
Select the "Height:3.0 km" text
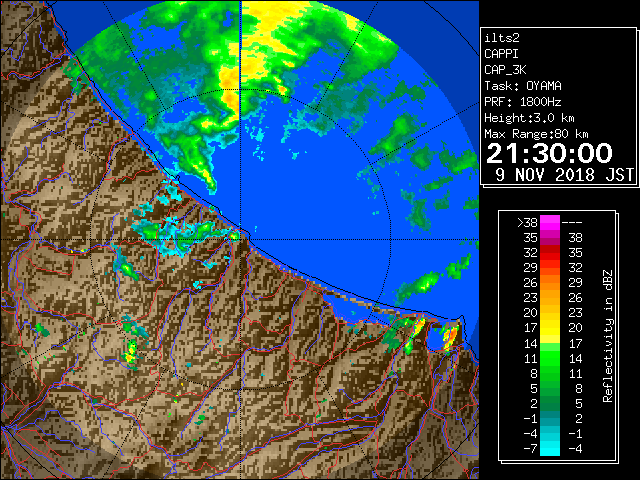(529, 118)
